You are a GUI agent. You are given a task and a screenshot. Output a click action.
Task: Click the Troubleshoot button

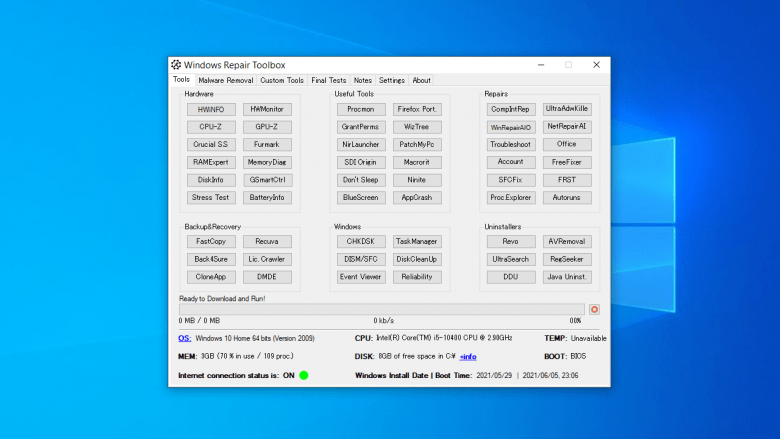511,145
